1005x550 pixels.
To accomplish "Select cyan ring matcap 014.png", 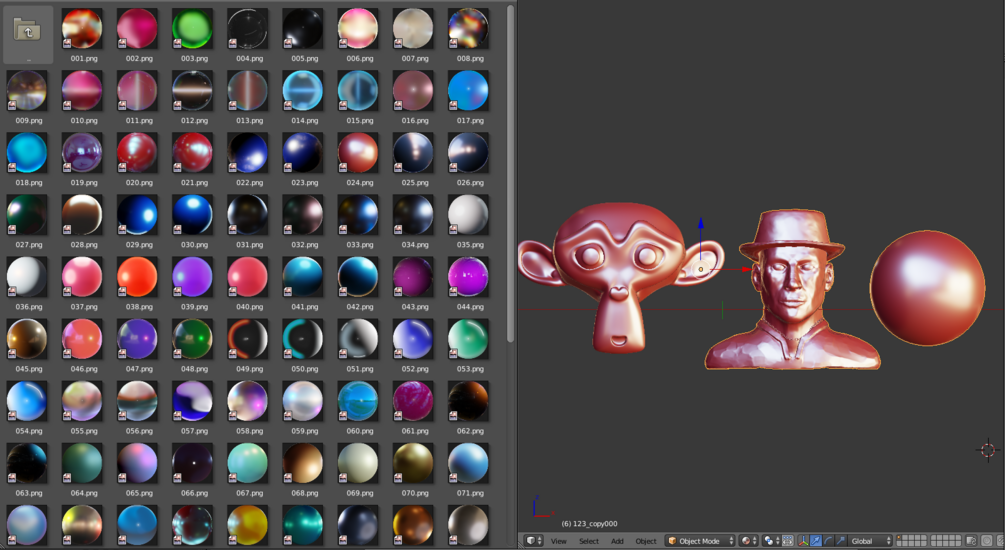I will (303, 90).
